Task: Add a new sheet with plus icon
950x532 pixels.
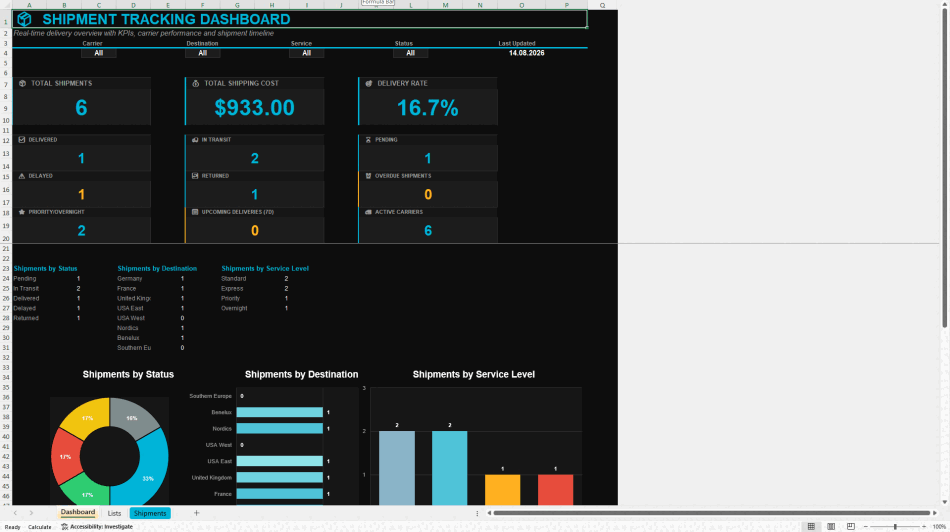Action: 196,513
